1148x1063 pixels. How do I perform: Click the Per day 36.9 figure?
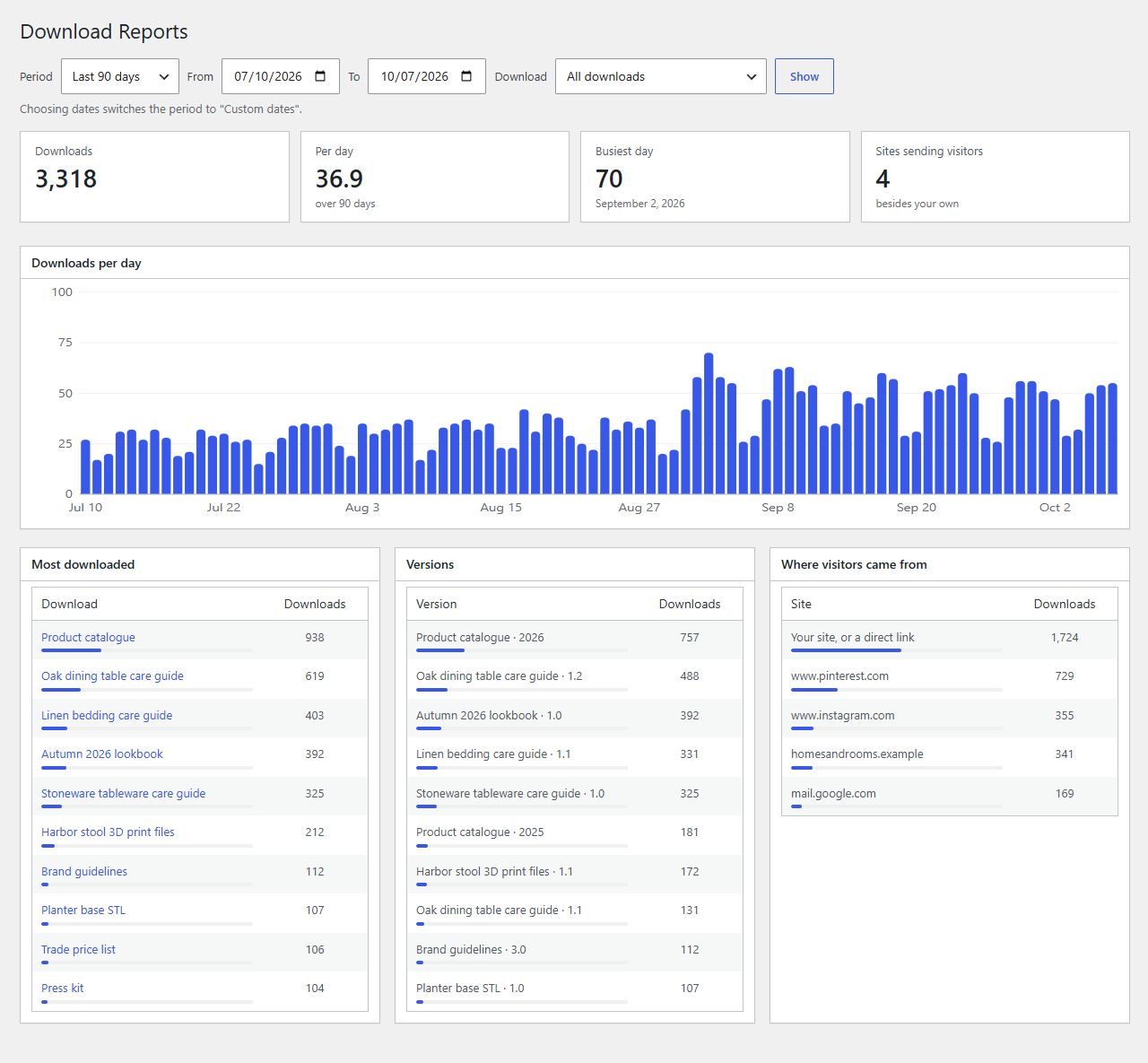pos(339,179)
